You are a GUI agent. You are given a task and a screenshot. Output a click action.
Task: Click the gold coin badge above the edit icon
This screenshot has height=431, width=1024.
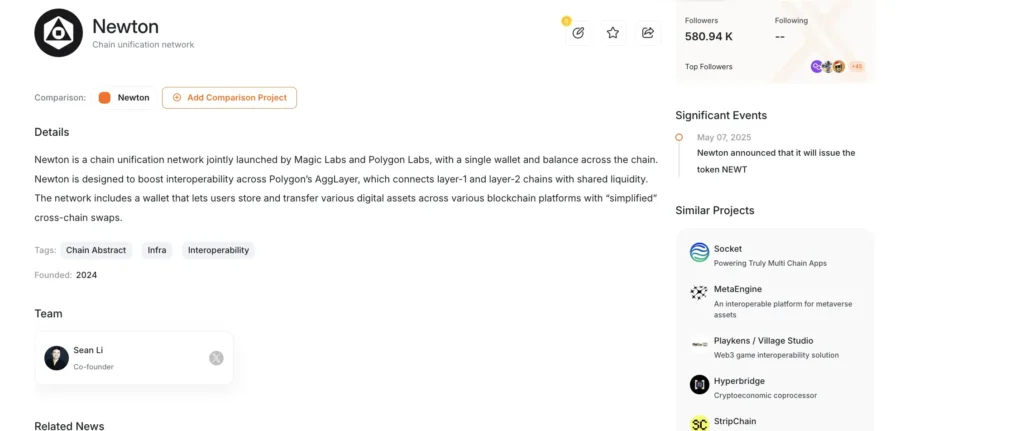566,21
